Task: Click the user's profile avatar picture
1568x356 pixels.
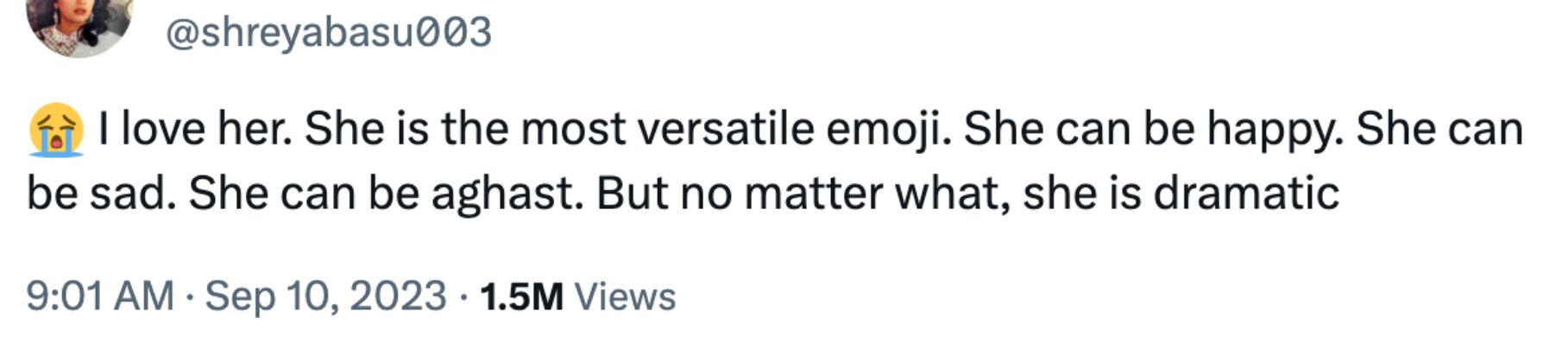Action: (x=79, y=23)
